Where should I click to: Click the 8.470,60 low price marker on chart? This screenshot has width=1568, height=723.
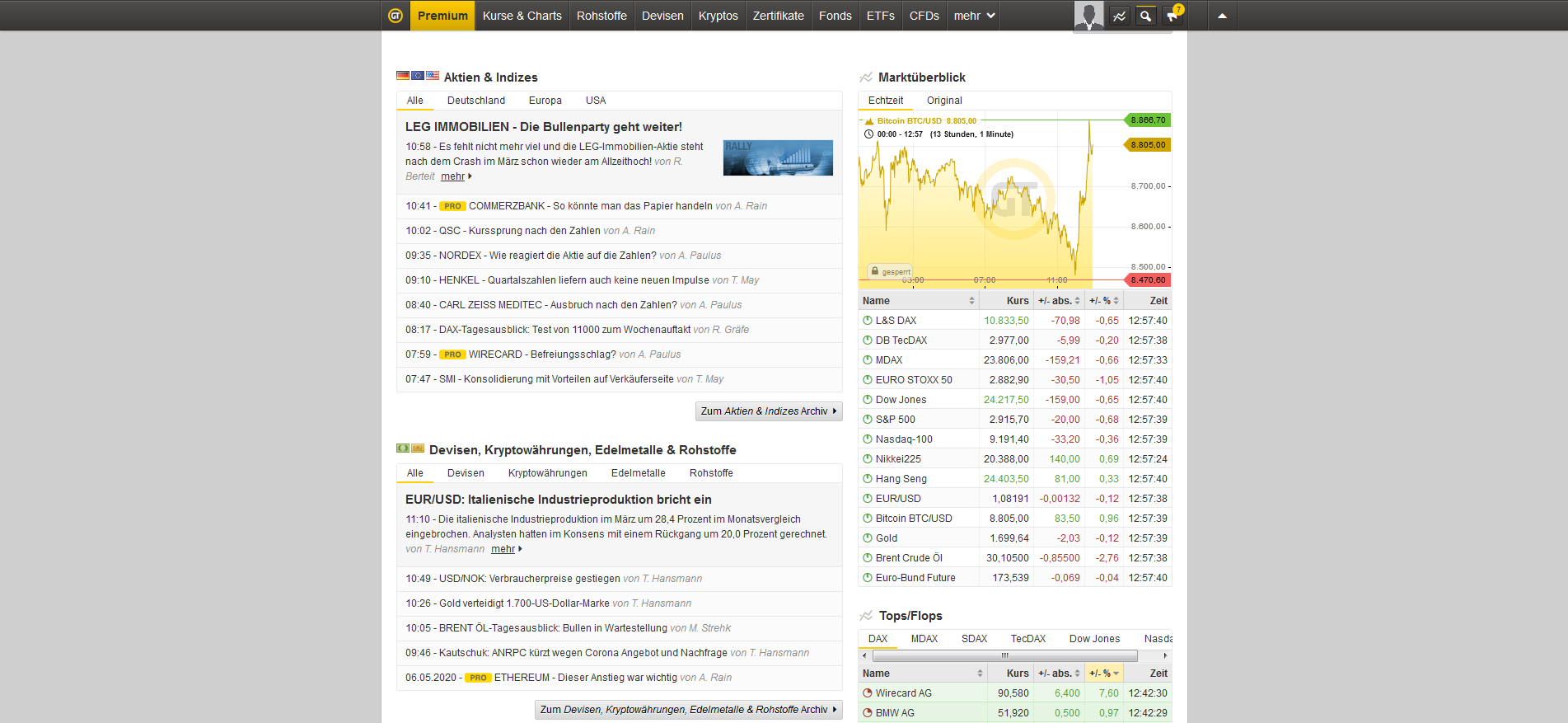(1148, 280)
